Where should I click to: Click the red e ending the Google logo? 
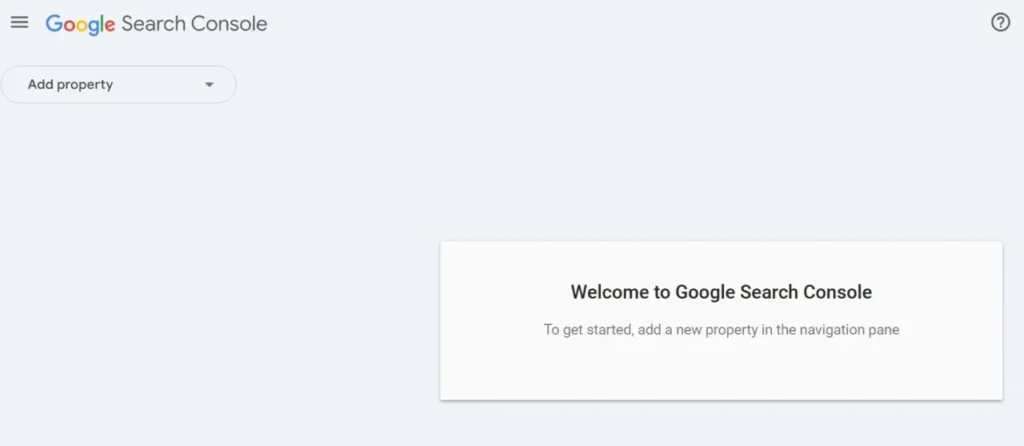[x=110, y=24]
